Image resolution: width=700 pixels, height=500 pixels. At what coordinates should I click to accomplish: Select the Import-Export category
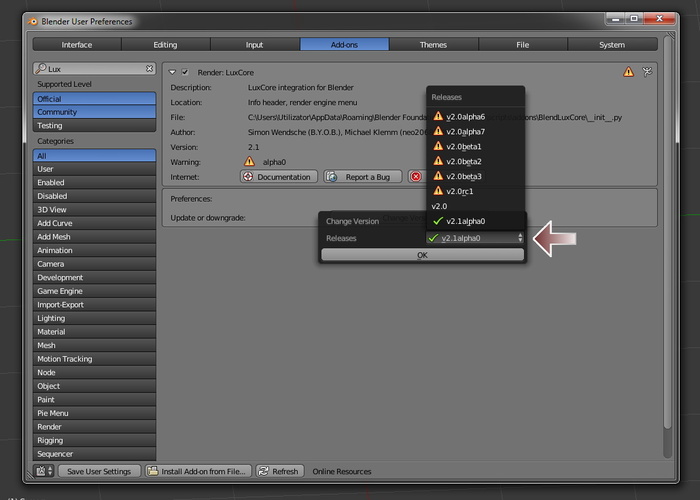[94, 305]
